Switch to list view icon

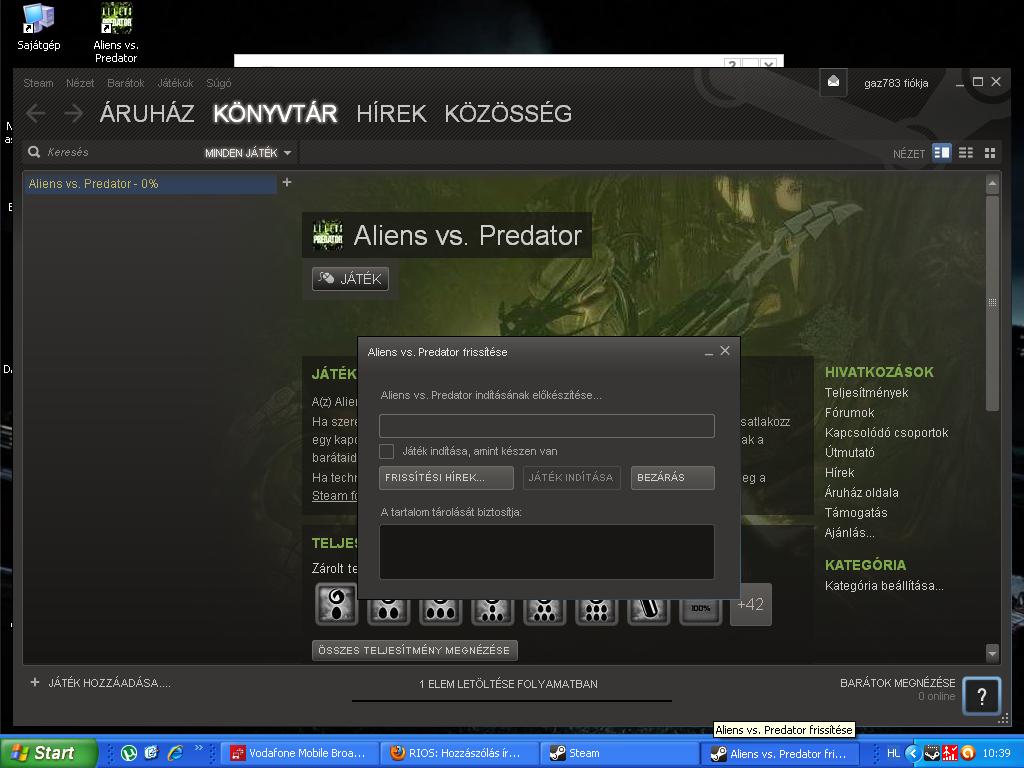tap(966, 152)
